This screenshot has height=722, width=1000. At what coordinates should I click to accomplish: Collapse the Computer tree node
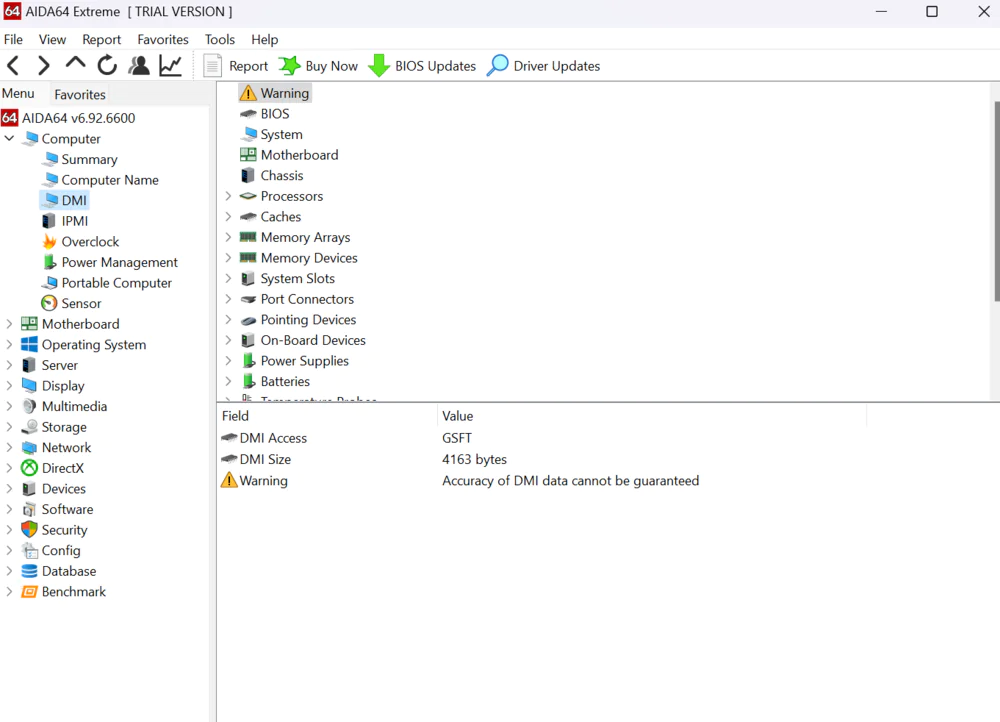10,138
